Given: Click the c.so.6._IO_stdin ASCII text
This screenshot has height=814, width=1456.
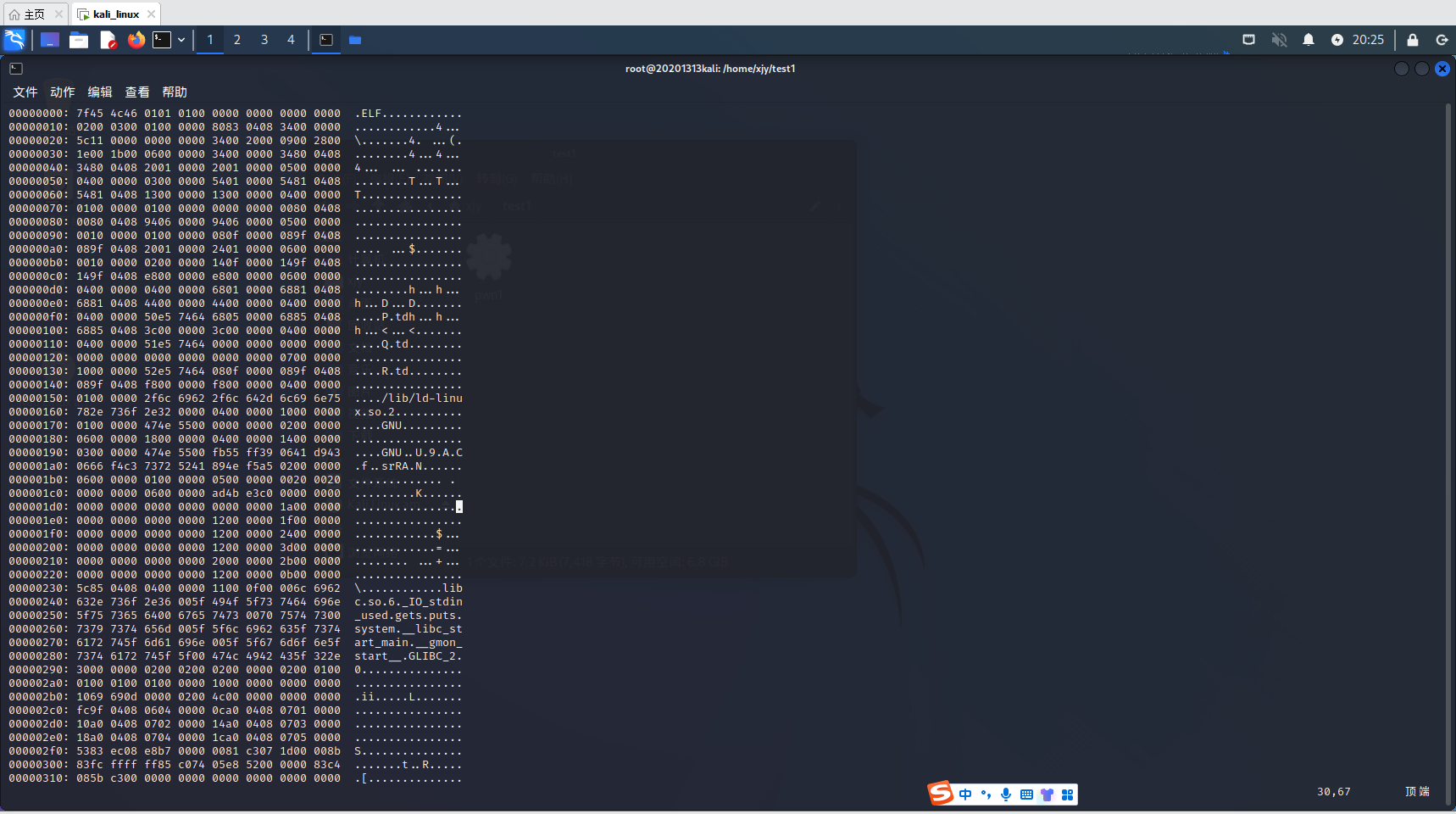Looking at the screenshot, I should pos(408,602).
